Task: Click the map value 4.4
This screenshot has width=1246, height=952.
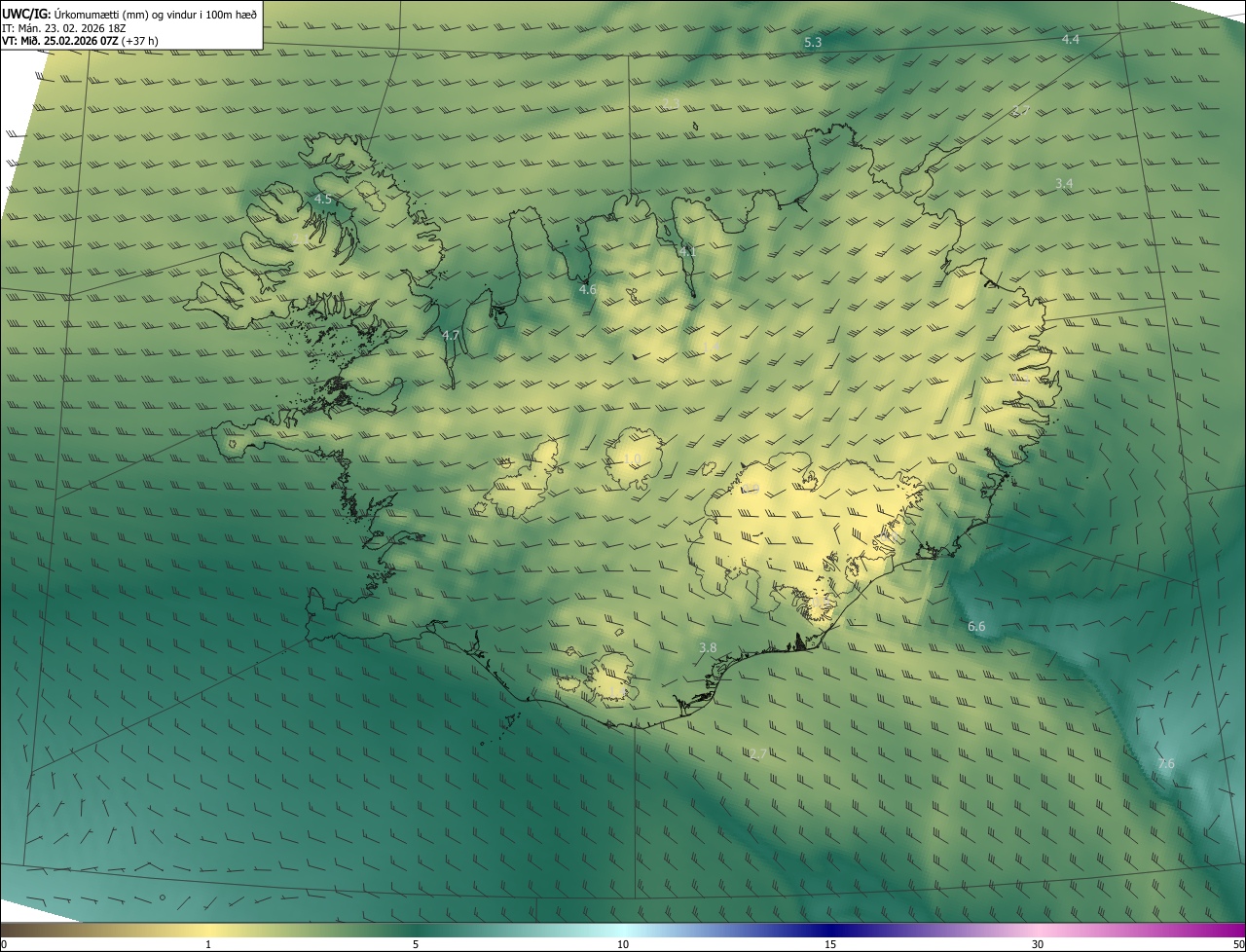Action: coord(1071,40)
